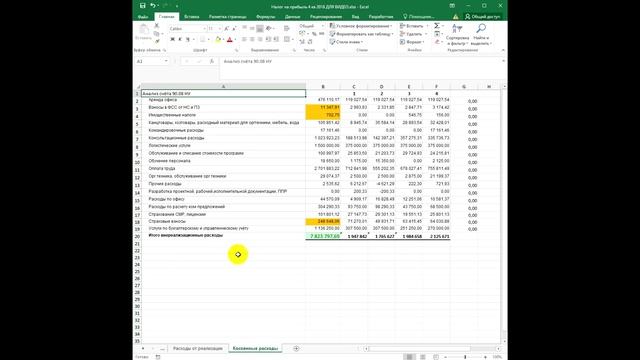Image resolution: width=640 pixels, height=360 pixels.
Task: Insert function using the fx button
Action: 211,61
